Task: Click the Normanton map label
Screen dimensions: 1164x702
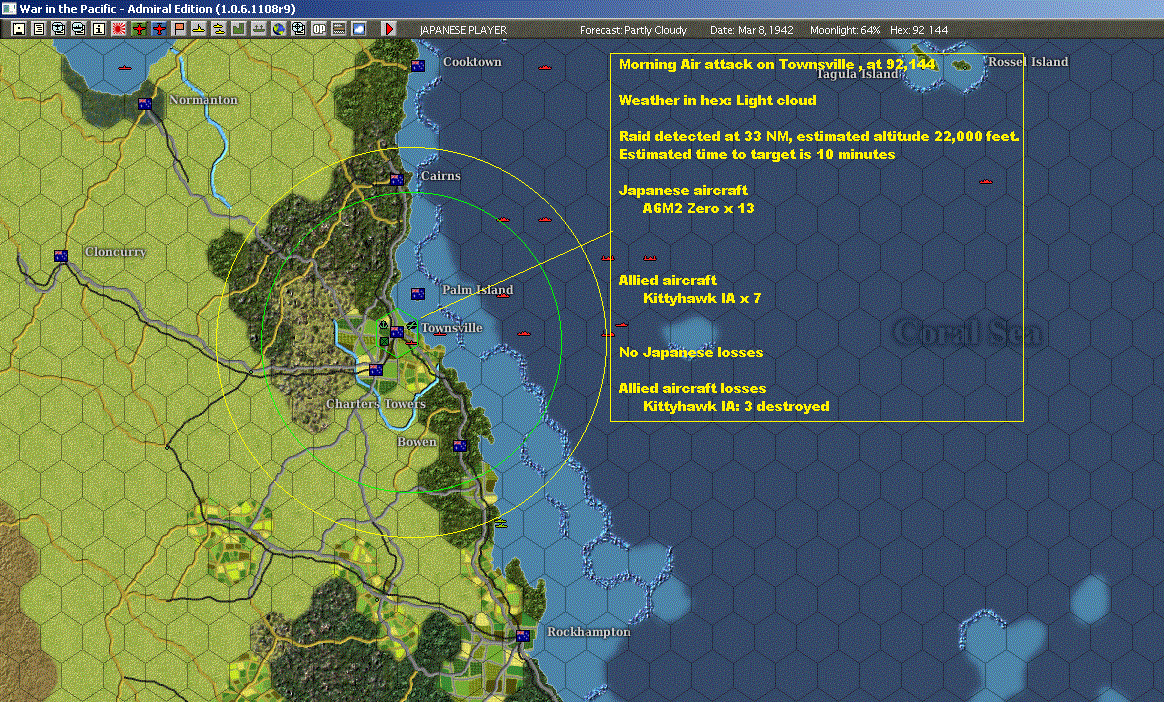Action: 203,99
